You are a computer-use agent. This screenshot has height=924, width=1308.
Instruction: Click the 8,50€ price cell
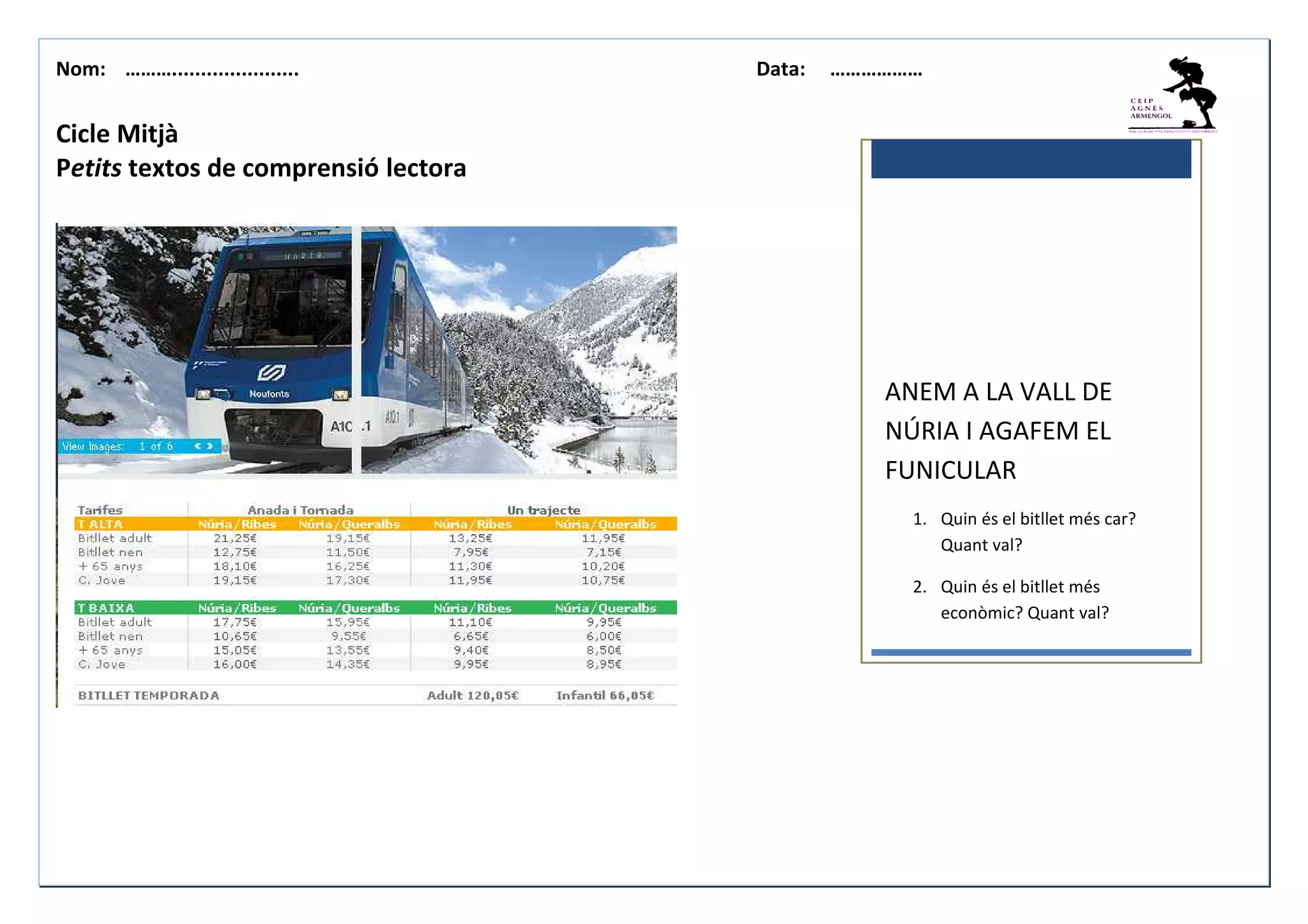pos(604,650)
